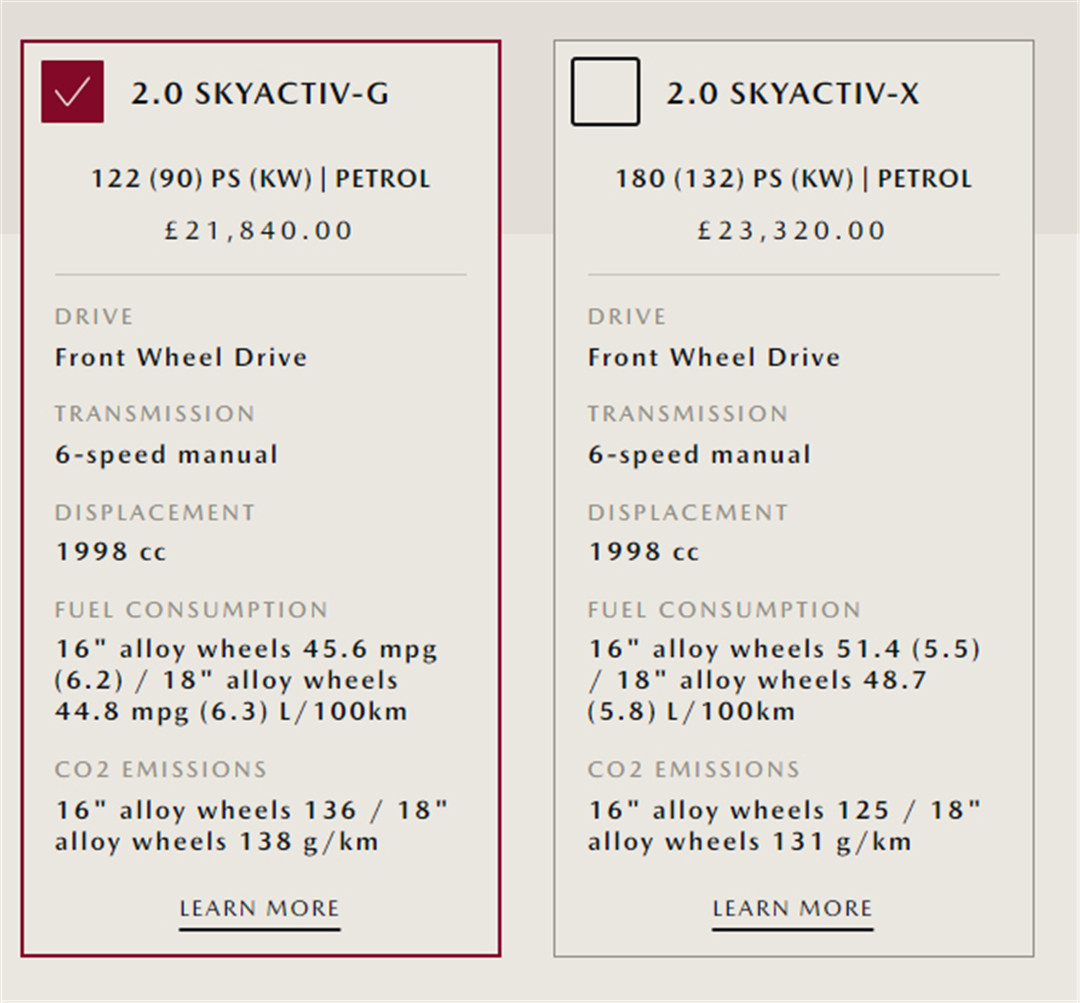Click Front Wheel Drive in SKYACTIV-G card
1080x1003 pixels.
click(181, 358)
